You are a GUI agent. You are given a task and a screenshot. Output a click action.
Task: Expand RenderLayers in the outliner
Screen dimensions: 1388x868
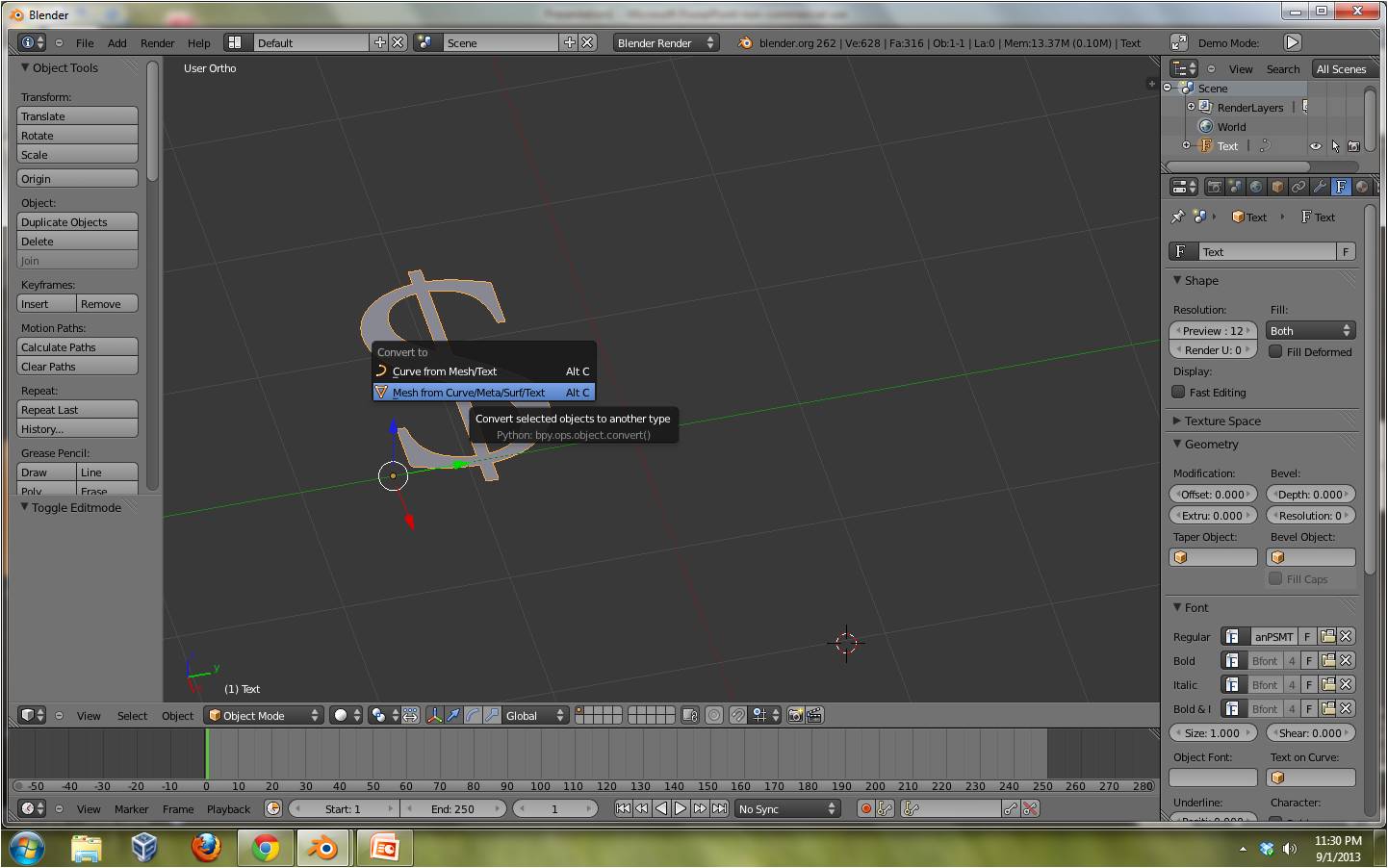click(1191, 107)
